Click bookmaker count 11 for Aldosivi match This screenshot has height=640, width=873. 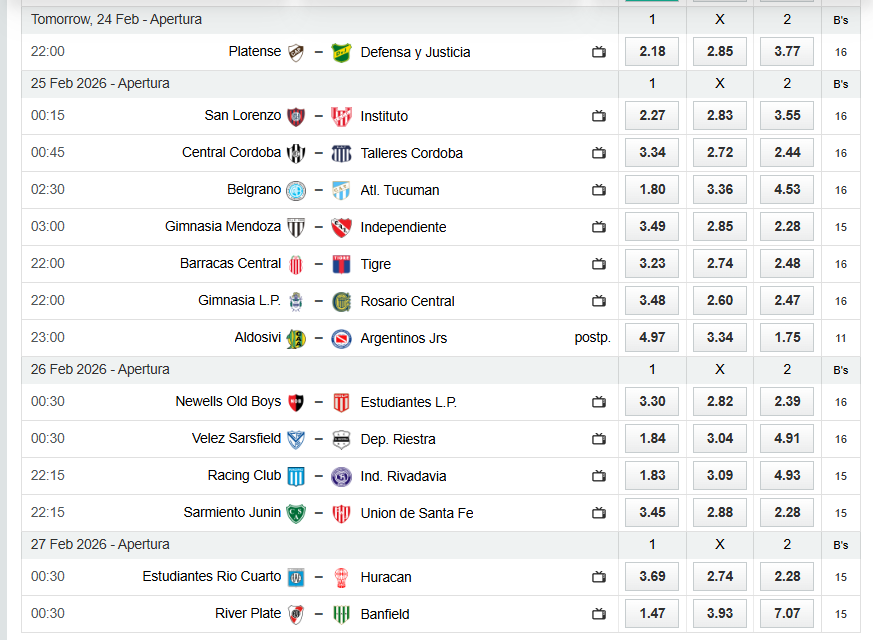tap(841, 339)
